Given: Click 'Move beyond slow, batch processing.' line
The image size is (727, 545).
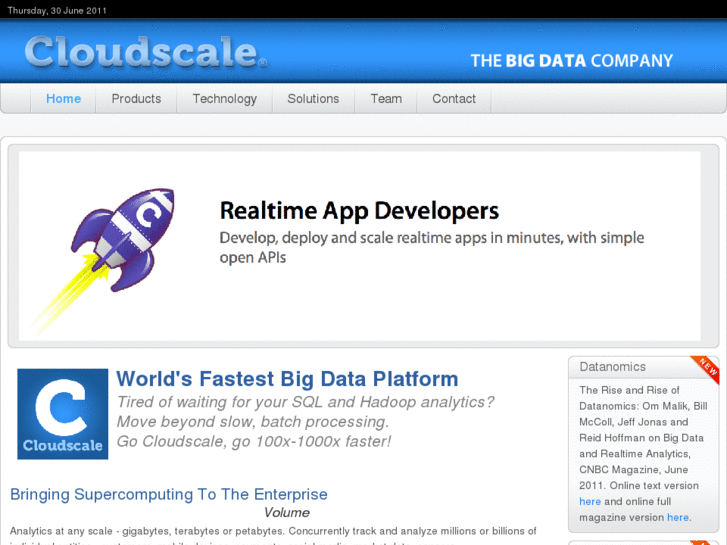Looking at the screenshot, I should point(253,422).
